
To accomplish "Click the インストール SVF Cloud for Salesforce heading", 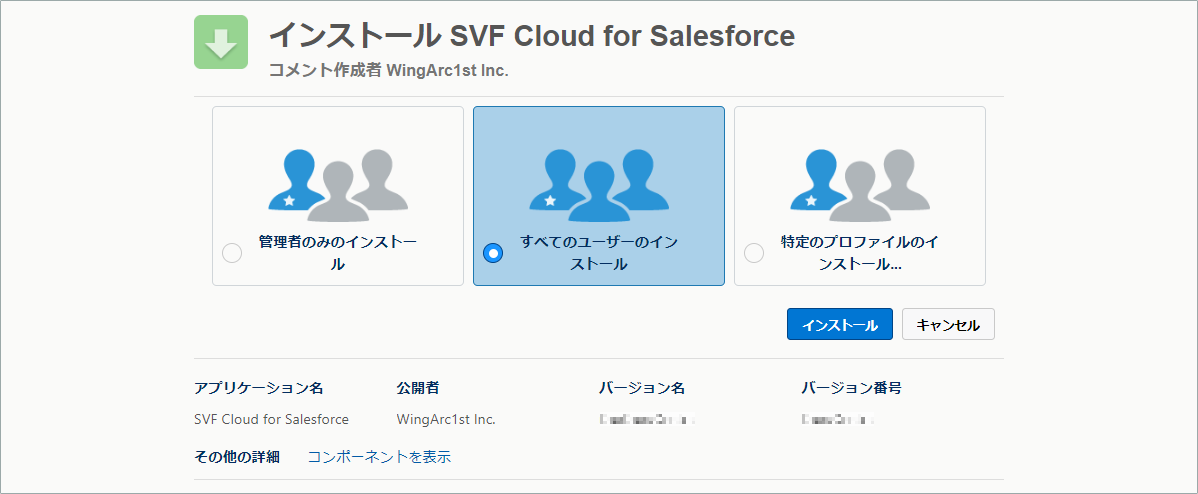I will coord(532,35).
